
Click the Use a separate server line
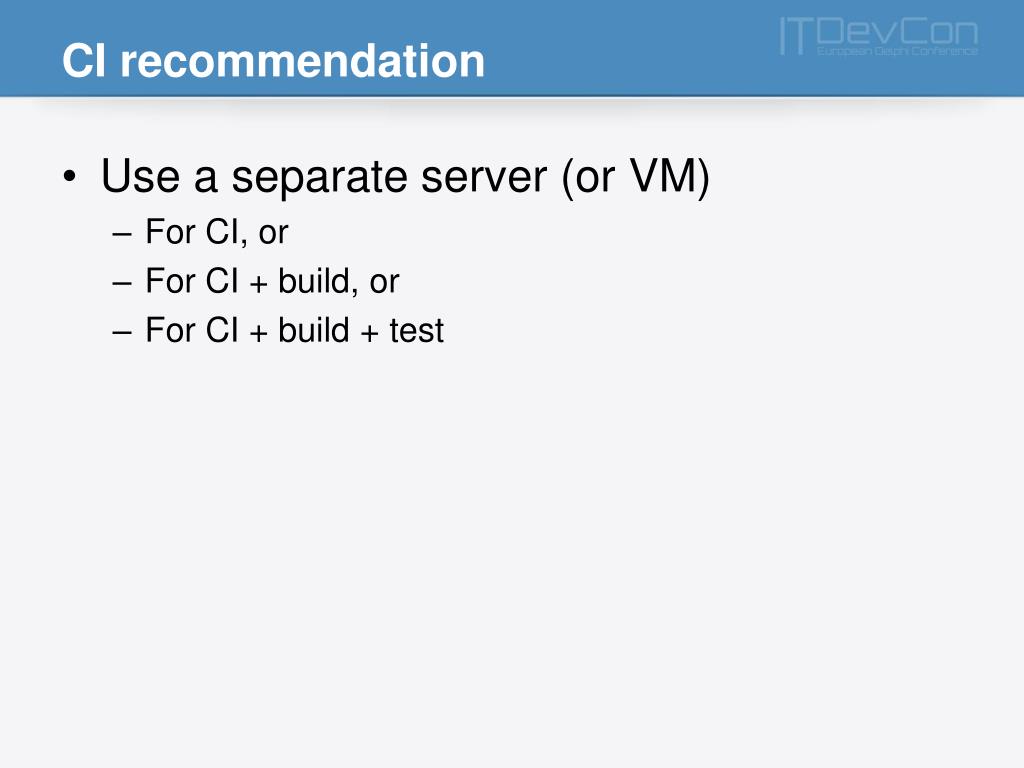(405, 177)
